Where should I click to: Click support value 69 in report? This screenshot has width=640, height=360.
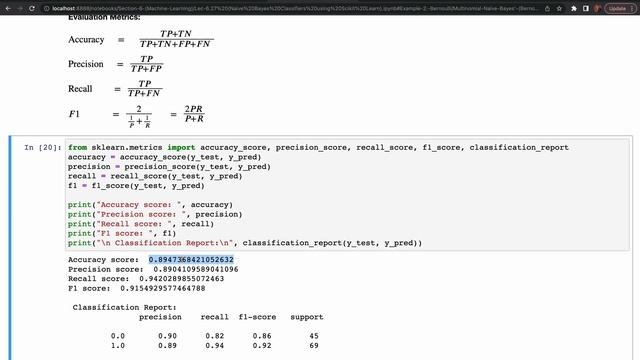[x=313, y=346]
